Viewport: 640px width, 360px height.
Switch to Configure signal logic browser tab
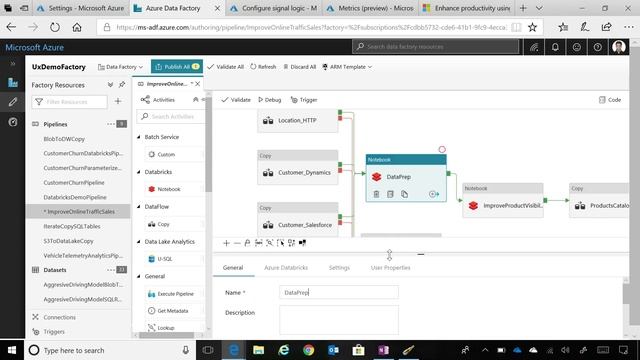point(273,8)
